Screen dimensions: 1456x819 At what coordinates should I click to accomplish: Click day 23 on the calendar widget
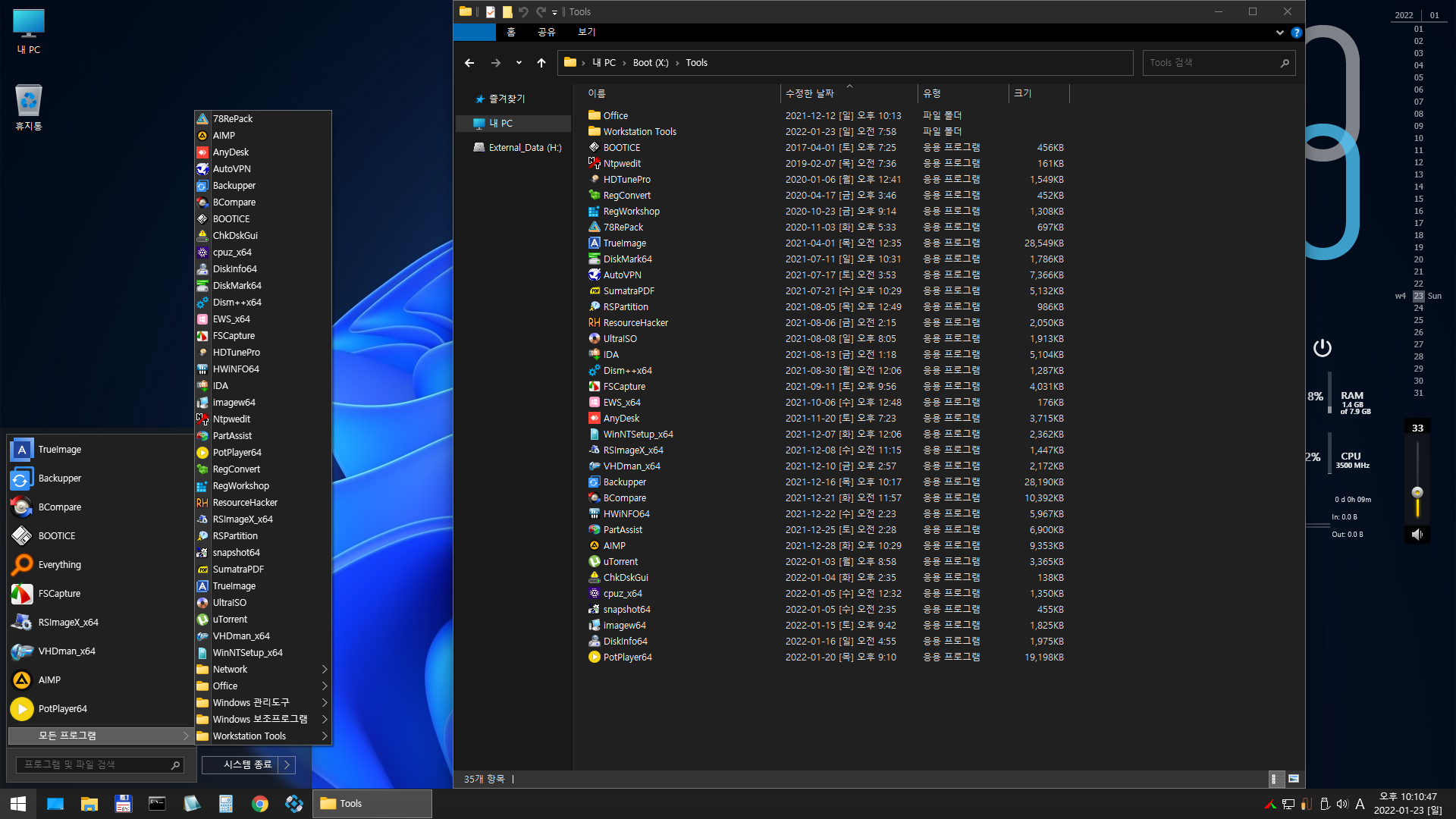click(1418, 297)
